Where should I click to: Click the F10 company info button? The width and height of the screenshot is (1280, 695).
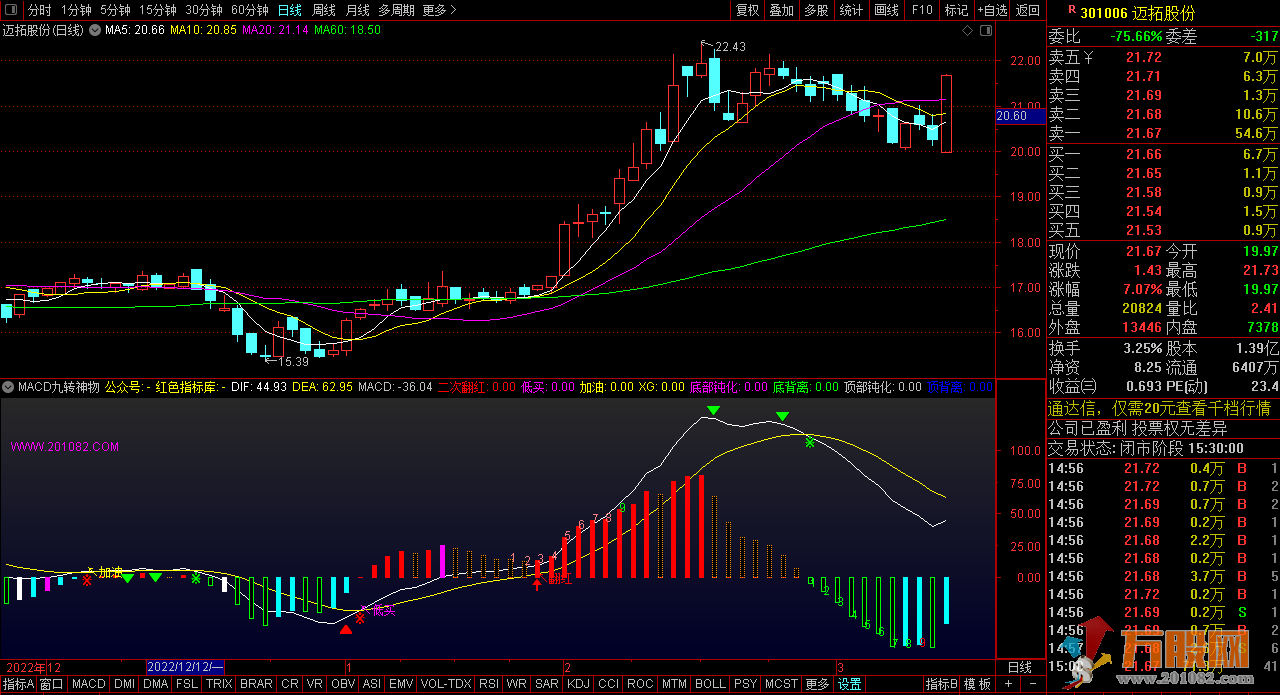pos(922,10)
